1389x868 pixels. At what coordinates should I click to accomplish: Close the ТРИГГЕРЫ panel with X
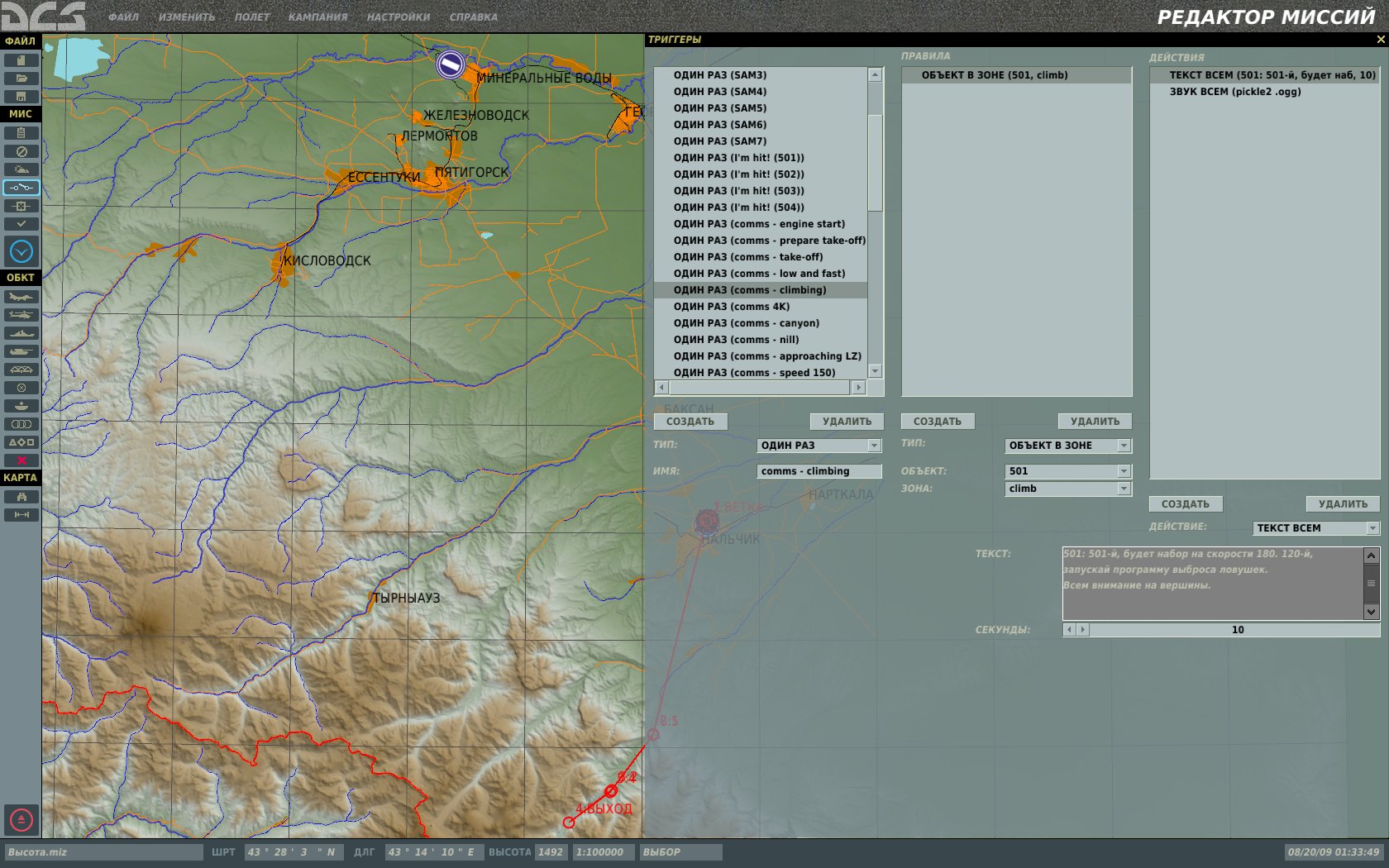tap(1381, 40)
